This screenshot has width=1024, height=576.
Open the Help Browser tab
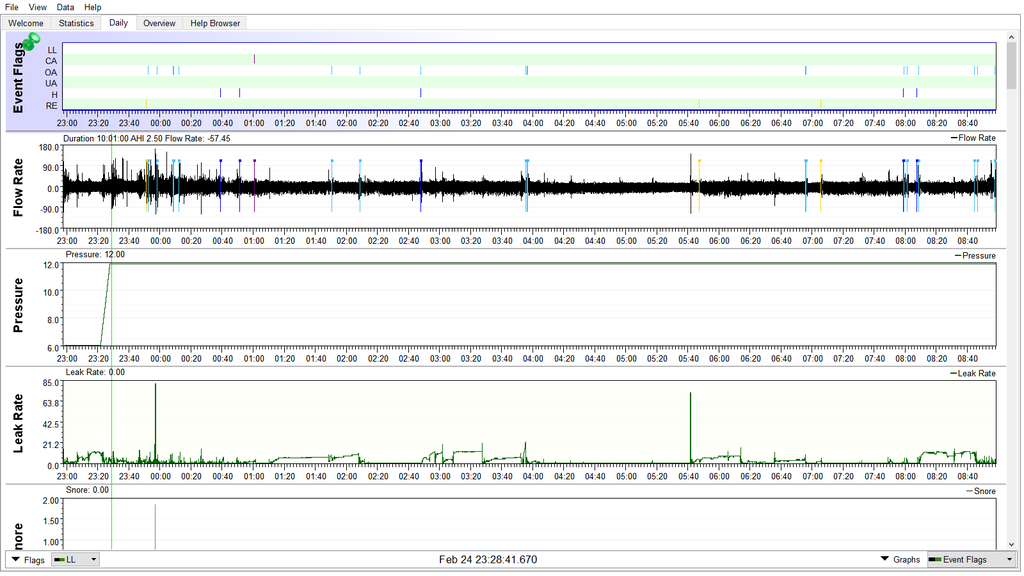pyautogui.click(x=215, y=23)
